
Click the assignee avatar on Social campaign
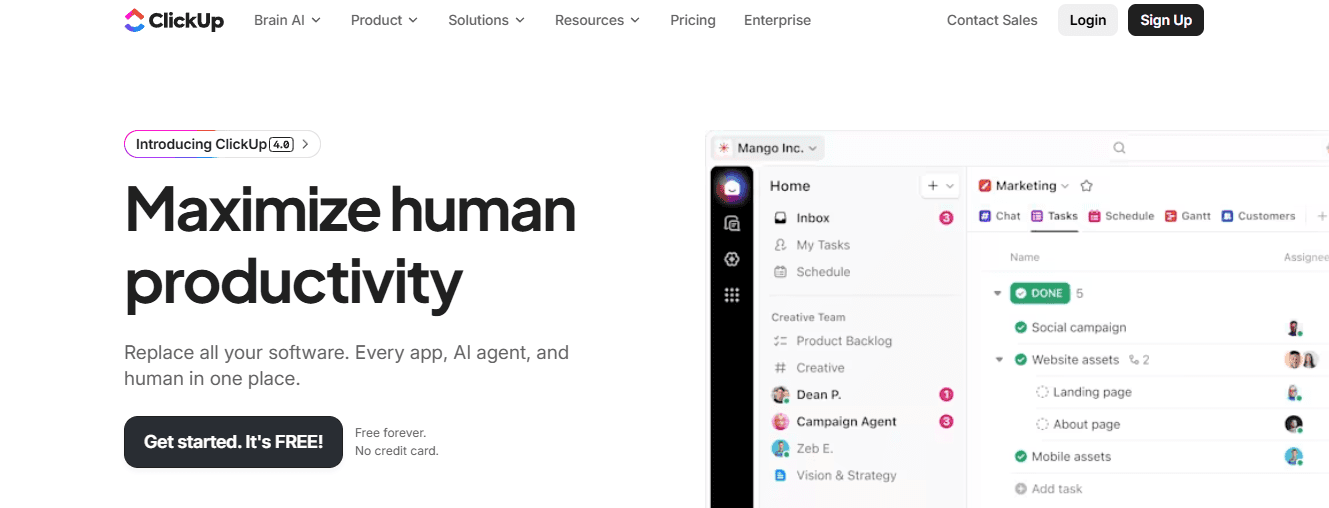(x=1294, y=328)
